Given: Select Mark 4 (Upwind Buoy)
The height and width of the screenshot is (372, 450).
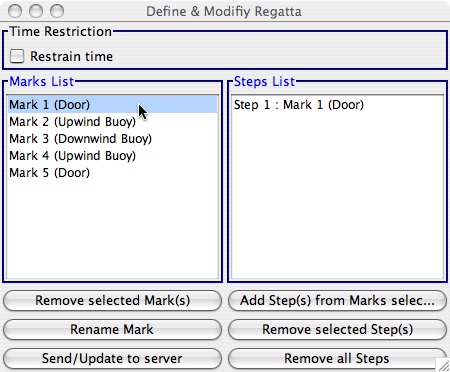Looking at the screenshot, I should [x=112, y=156].
